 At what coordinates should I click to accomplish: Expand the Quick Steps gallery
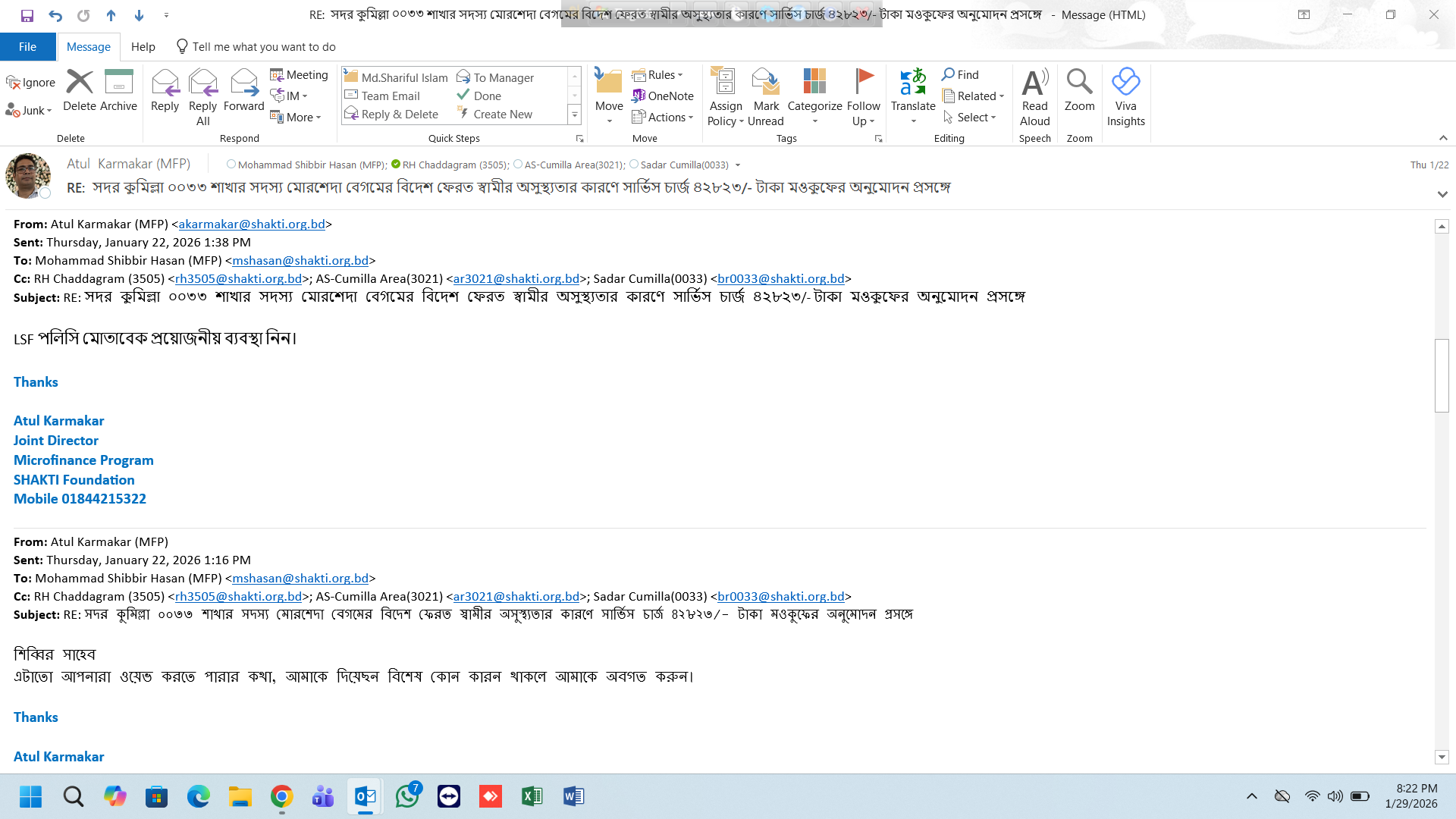pos(574,115)
